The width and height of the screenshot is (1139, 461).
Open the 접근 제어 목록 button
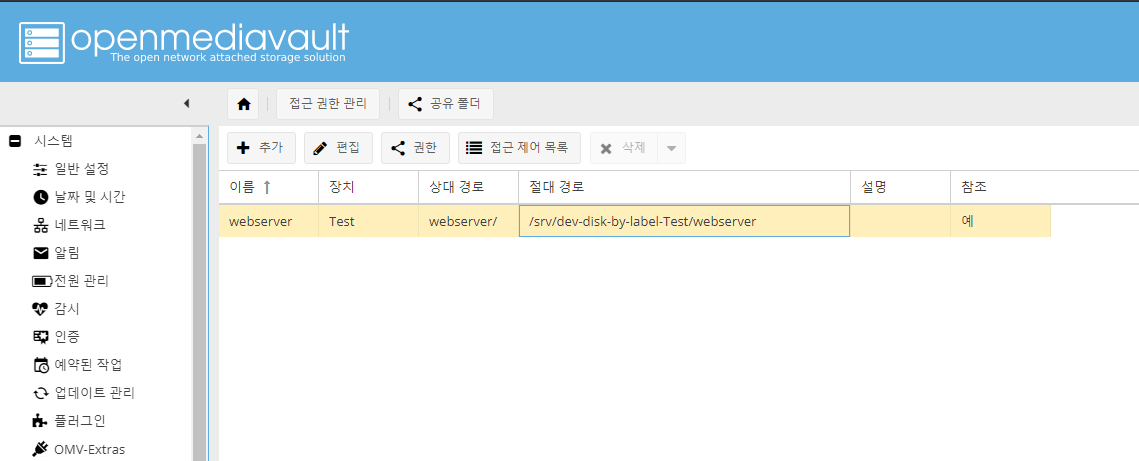click(518, 148)
